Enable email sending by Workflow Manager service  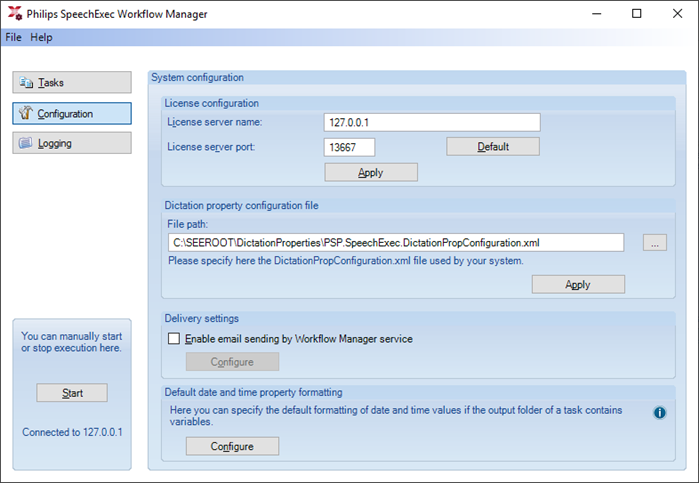click(174, 339)
